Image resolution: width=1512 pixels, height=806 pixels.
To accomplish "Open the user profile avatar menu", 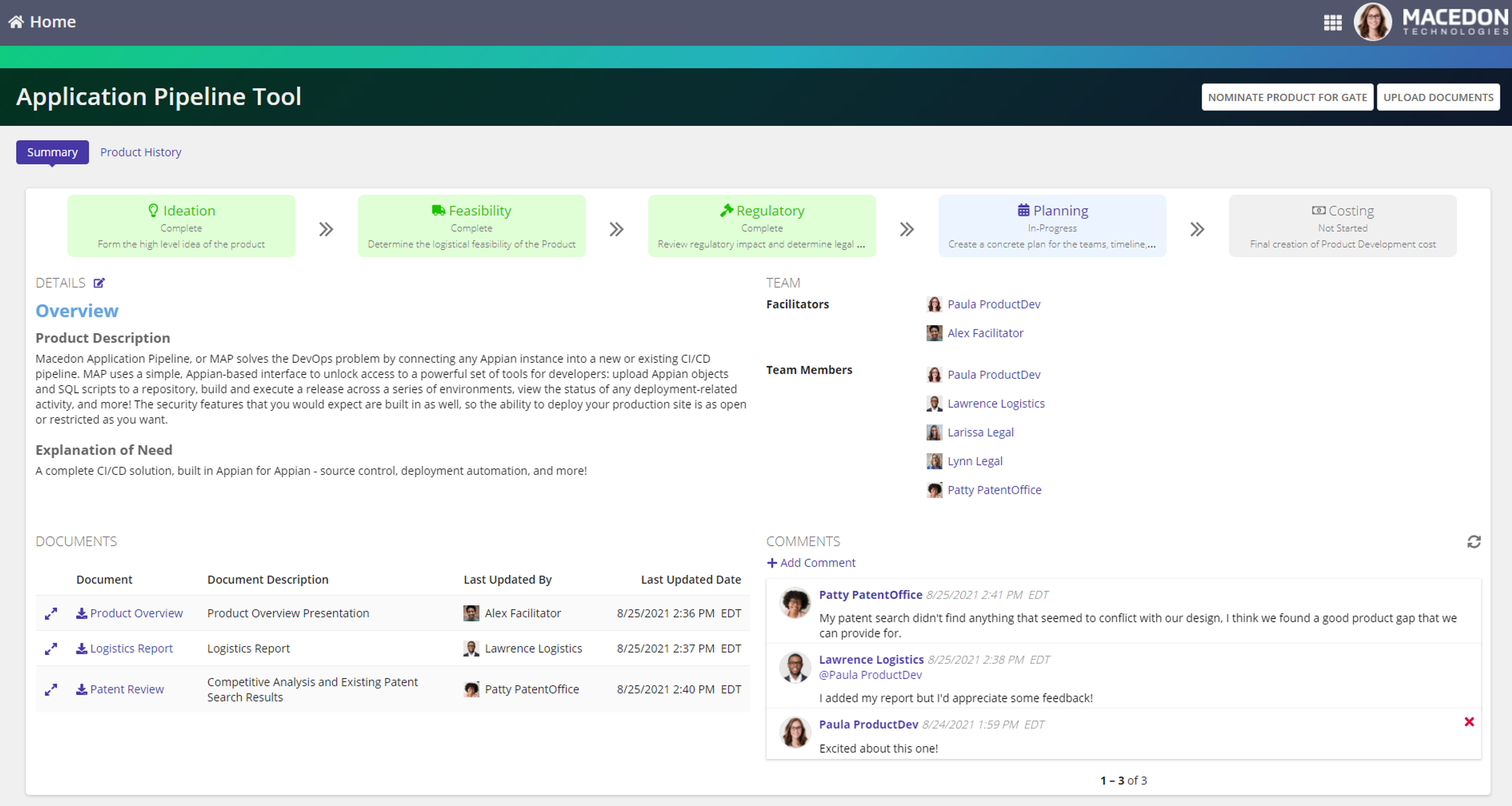I will (x=1372, y=22).
